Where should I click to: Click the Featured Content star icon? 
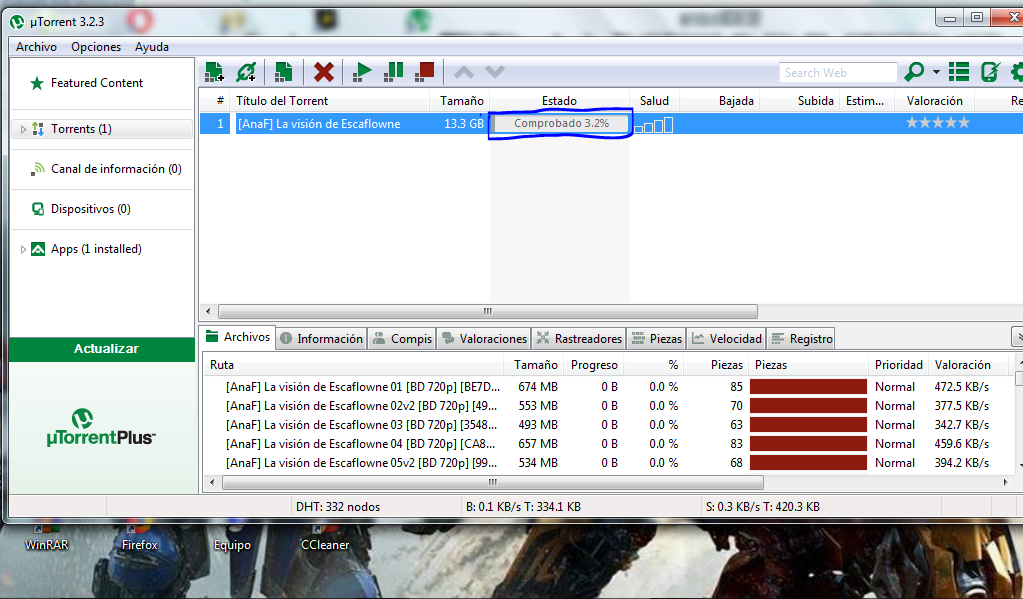tap(37, 83)
